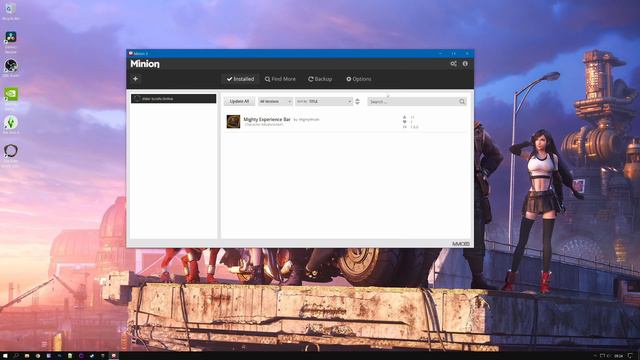640x360 pixels.
Task: Open the Windows Start menu
Action: coord(5,356)
